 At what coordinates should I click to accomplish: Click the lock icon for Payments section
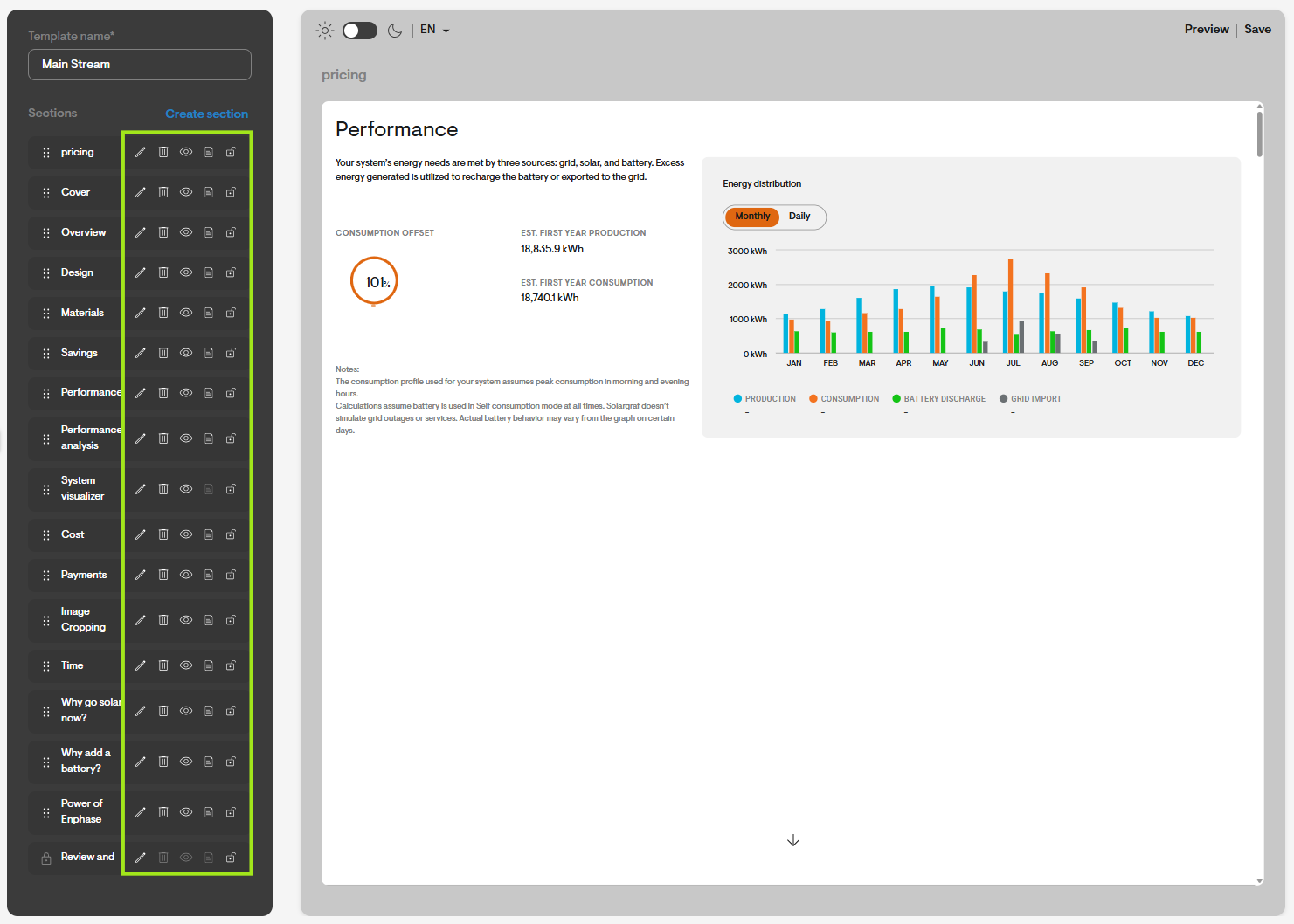231,575
